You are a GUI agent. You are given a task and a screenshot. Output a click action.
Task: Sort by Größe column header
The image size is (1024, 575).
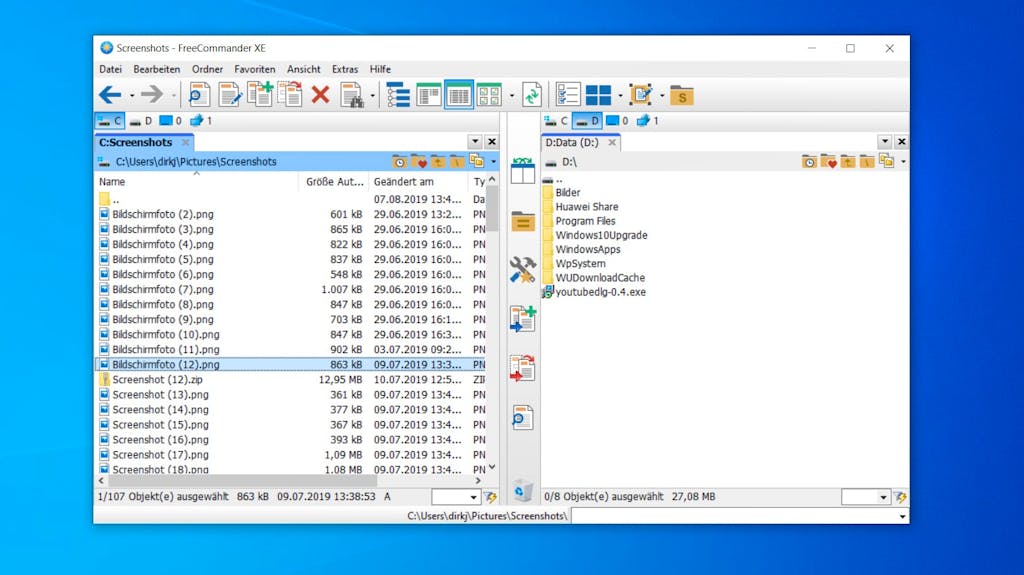(x=334, y=182)
